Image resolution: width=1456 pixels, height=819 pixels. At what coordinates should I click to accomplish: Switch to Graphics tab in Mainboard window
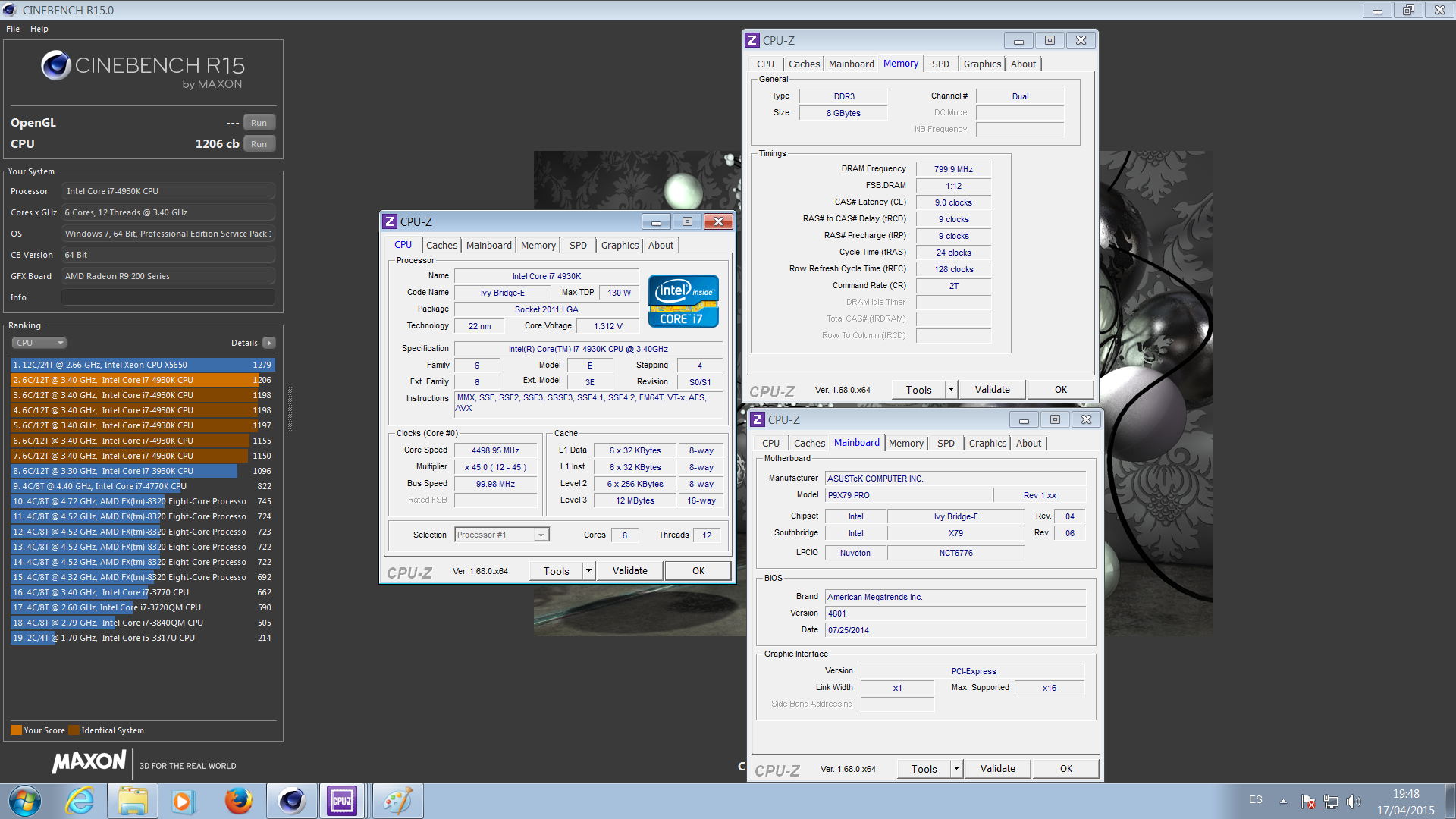tap(987, 443)
